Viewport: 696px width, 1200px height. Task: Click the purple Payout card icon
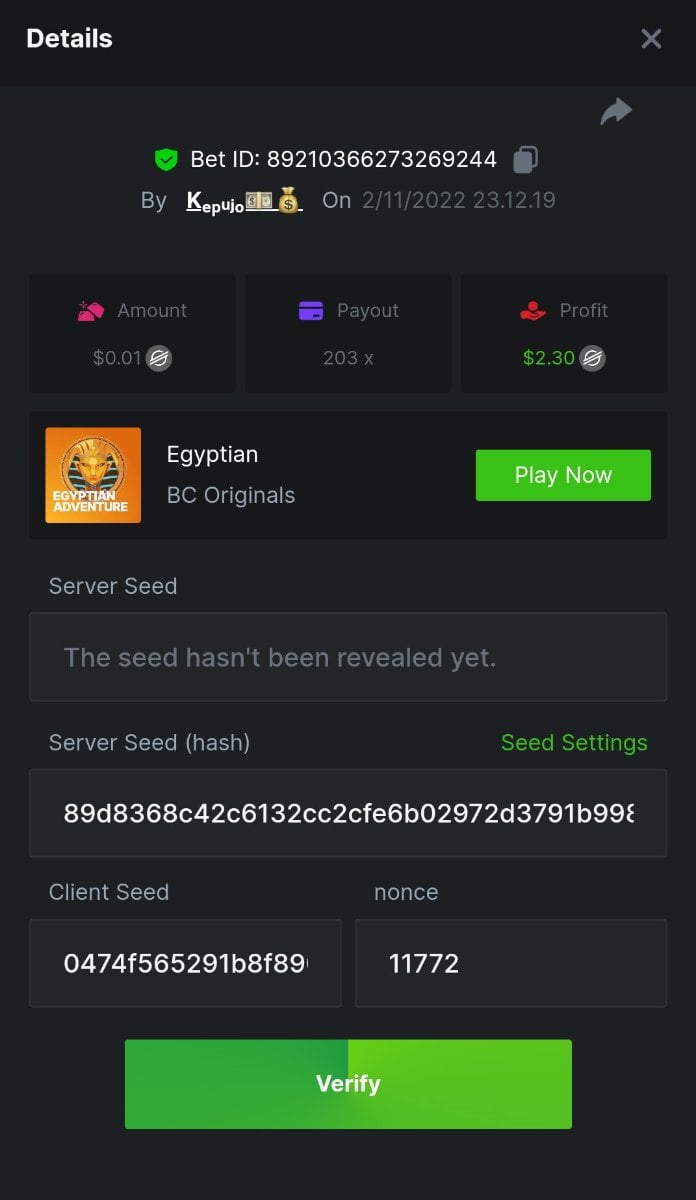point(311,311)
